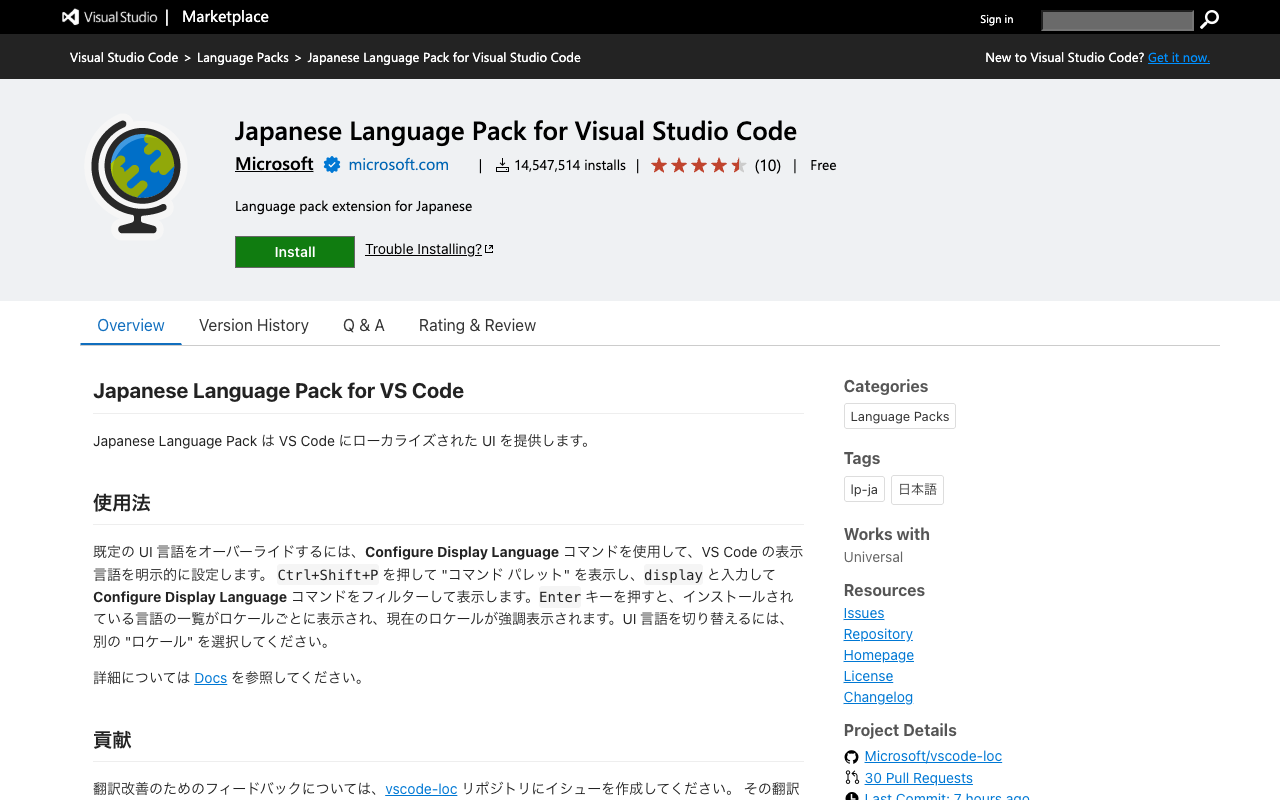Open the 30 Pull Requests link
The image size is (1280, 800).
[x=919, y=778]
